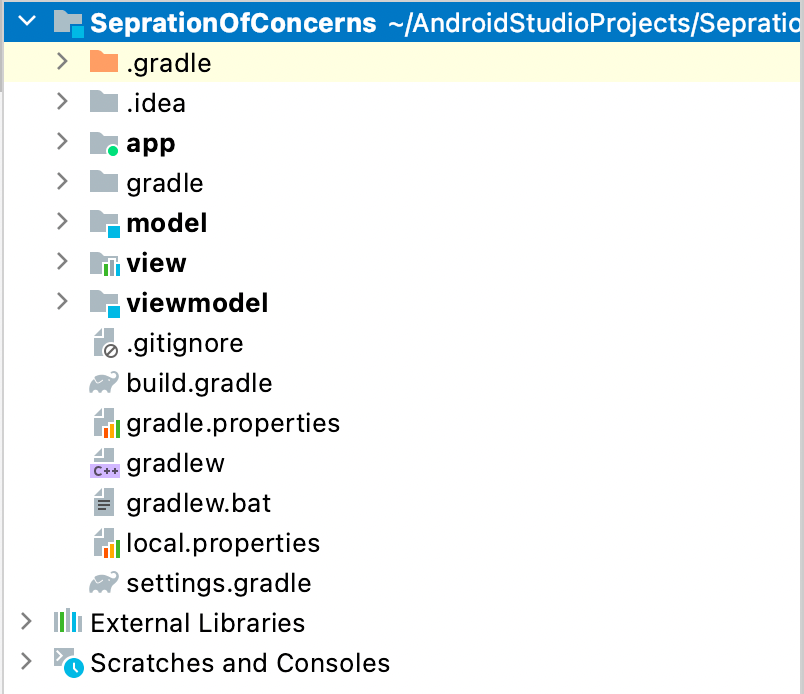Expand the External Libraries node

tap(26, 622)
